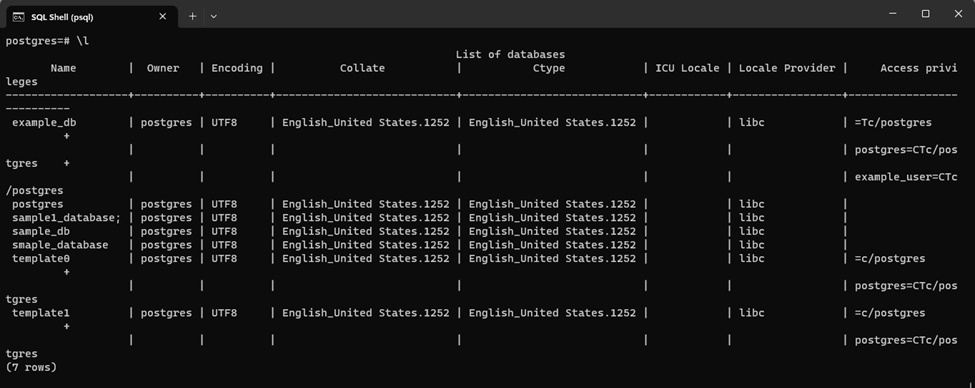975x388 pixels.
Task: Minimize the terminal window
Action: pyautogui.click(x=892, y=14)
